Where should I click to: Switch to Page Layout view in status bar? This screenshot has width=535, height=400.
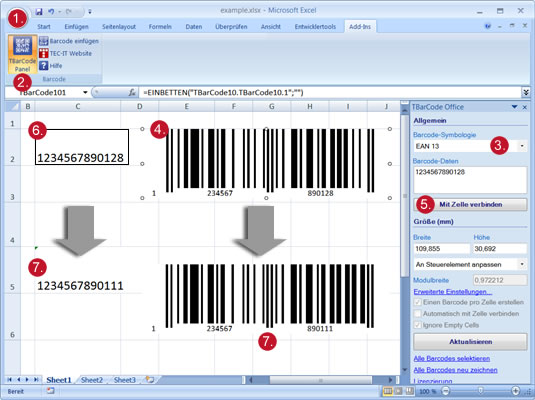(x=399, y=391)
